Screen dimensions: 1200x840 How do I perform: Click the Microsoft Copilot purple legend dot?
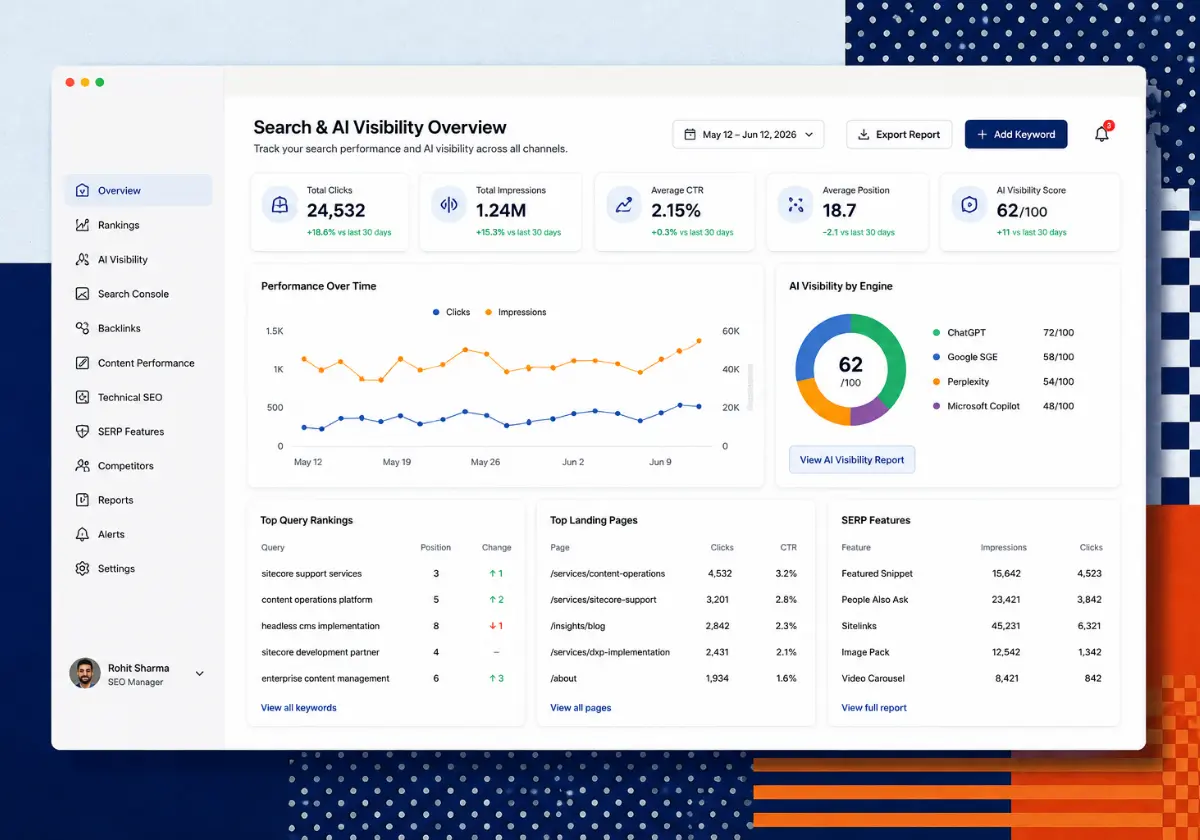(x=937, y=406)
